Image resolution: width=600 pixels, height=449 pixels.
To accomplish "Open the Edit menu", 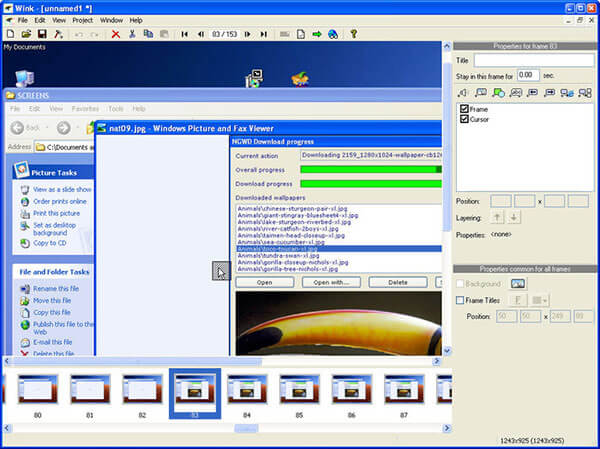I will (x=40, y=20).
